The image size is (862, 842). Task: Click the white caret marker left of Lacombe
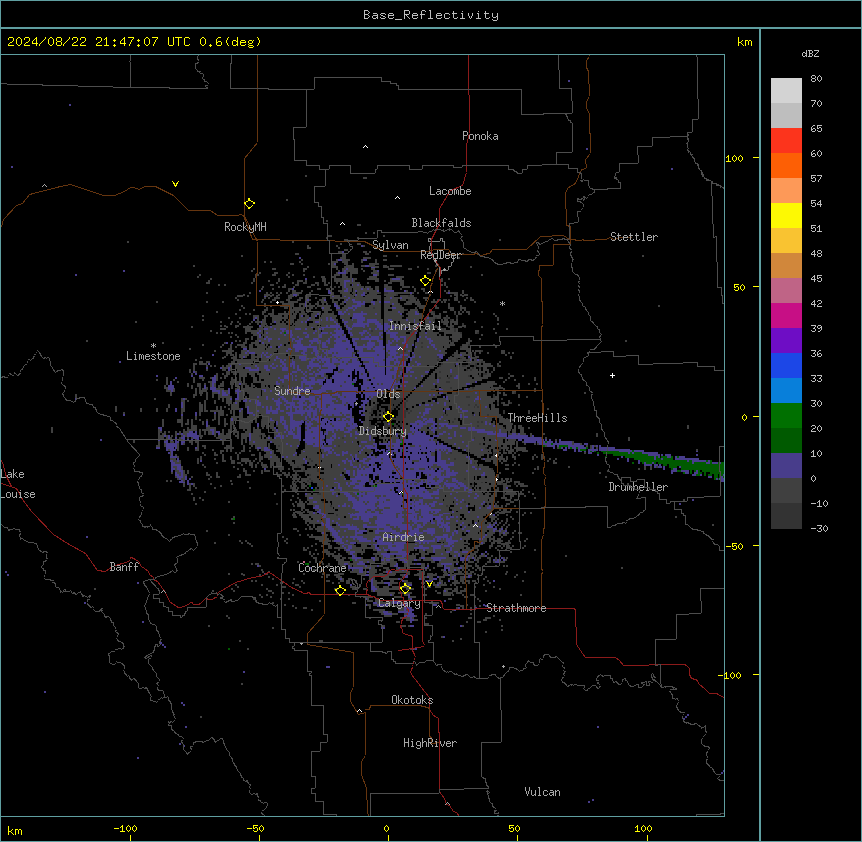pos(397,198)
